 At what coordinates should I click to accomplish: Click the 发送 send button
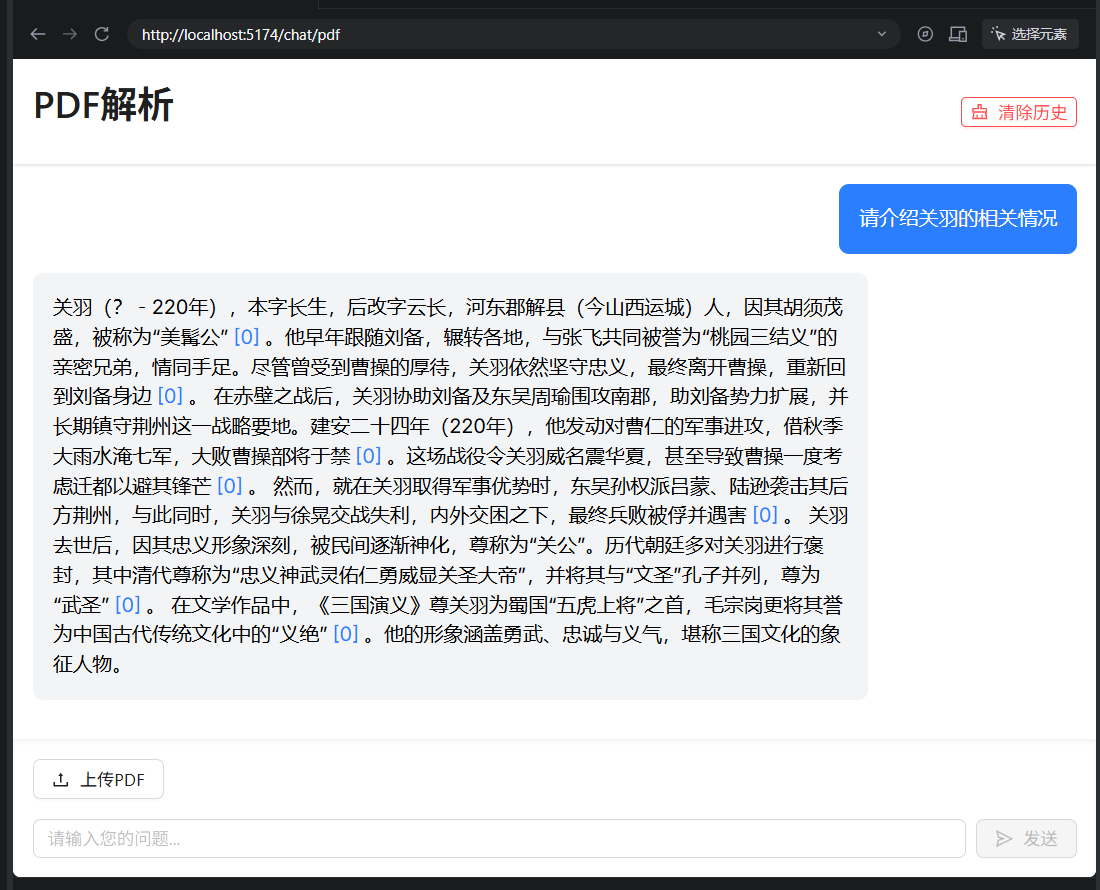(1026, 838)
